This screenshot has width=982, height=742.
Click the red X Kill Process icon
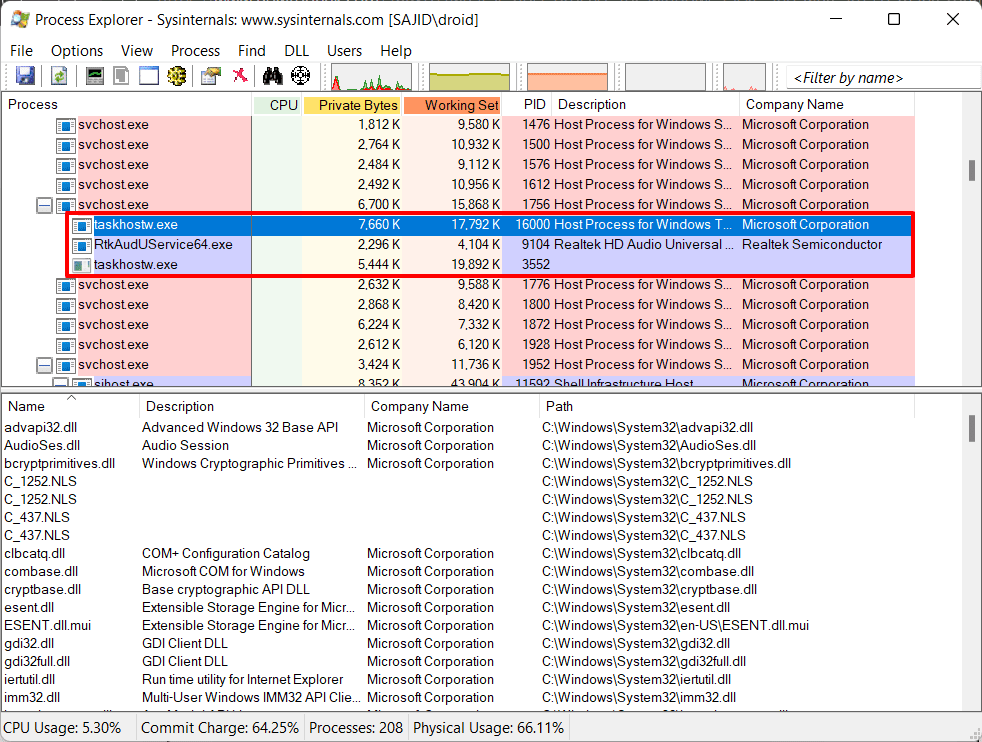240,76
